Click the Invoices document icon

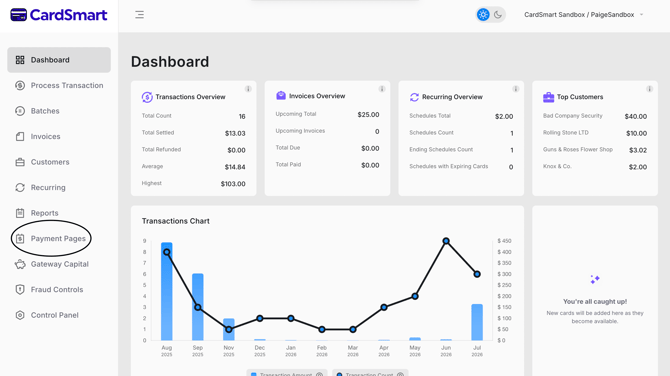point(20,136)
